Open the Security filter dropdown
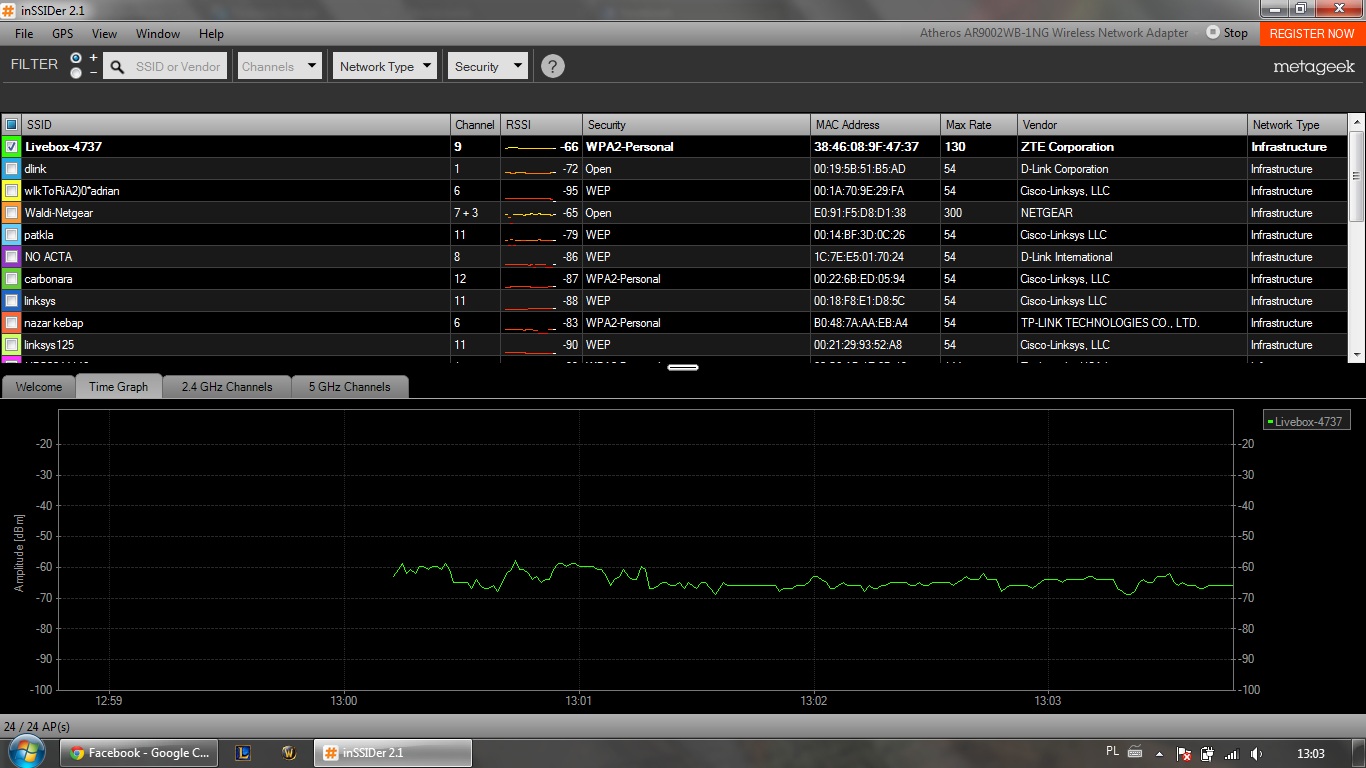The height and width of the screenshot is (768, 1366). (x=487, y=66)
